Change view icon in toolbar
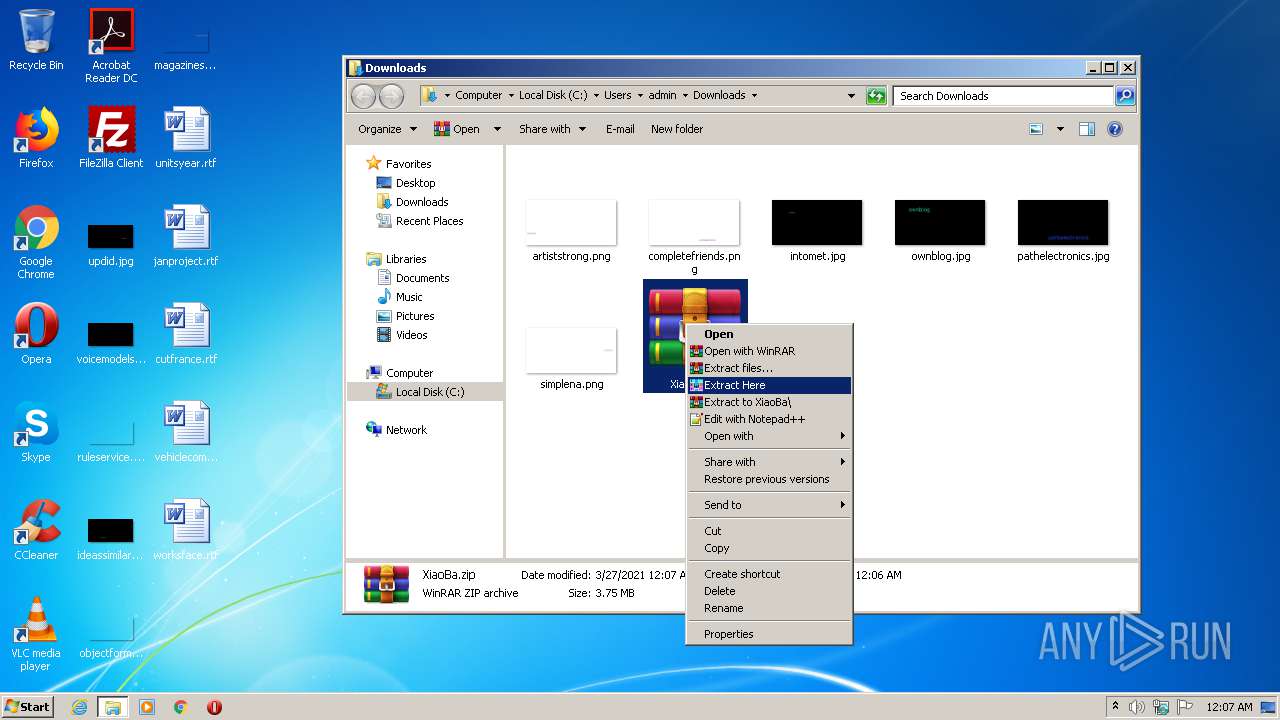The height and width of the screenshot is (720, 1280). (1036, 129)
